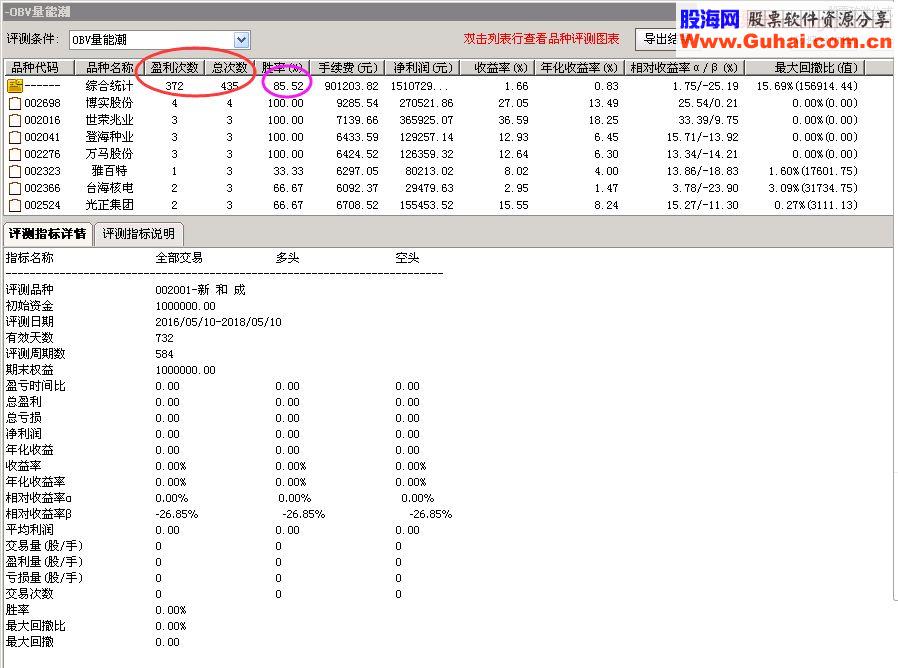Select the 博实股份 row name
898x668 pixels.
pos(109,103)
